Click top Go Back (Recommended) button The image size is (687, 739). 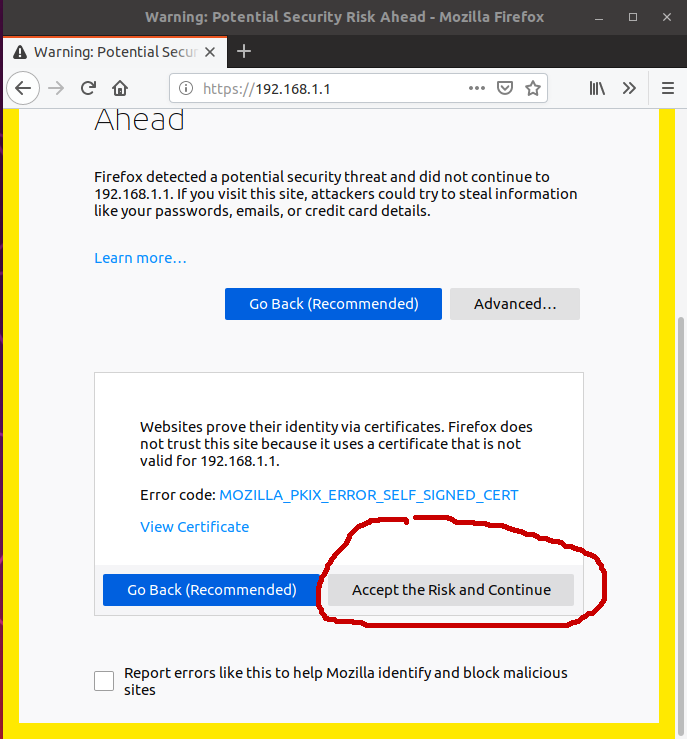click(333, 304)
